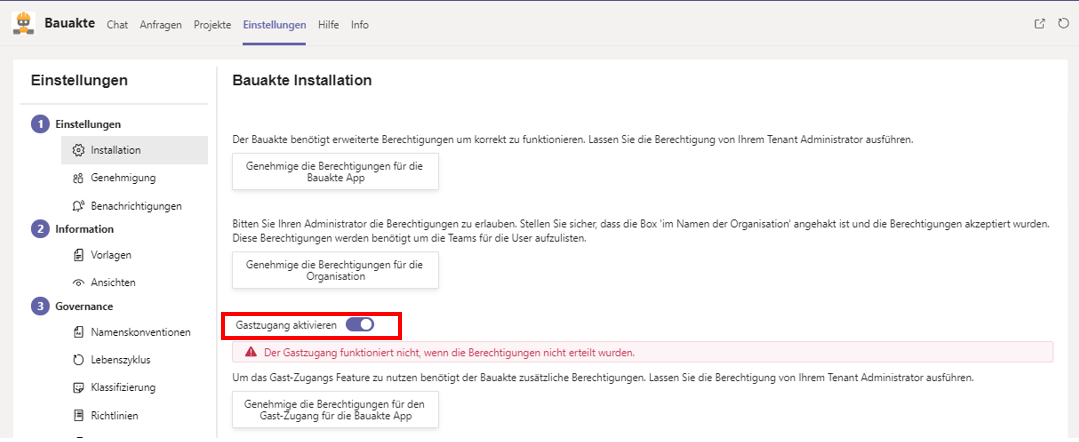Select the Installation gear icon
The image size is (1079, 442).
(79, 150)
